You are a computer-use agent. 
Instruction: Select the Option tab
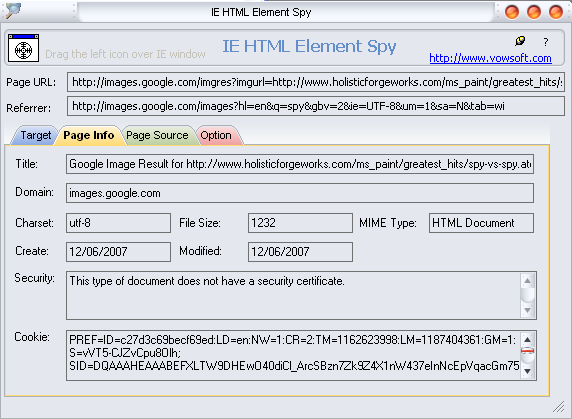216,135
